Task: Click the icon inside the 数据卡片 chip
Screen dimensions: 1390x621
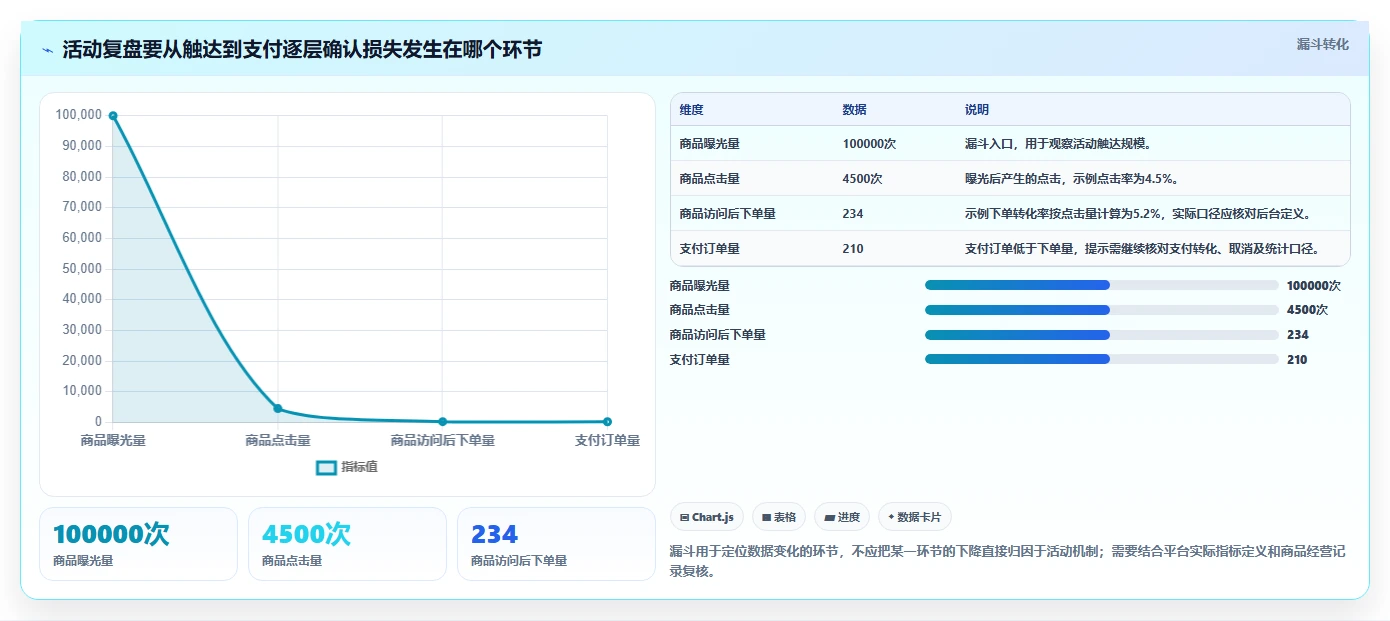Action: pyautogui.click(x=891, y=517)
